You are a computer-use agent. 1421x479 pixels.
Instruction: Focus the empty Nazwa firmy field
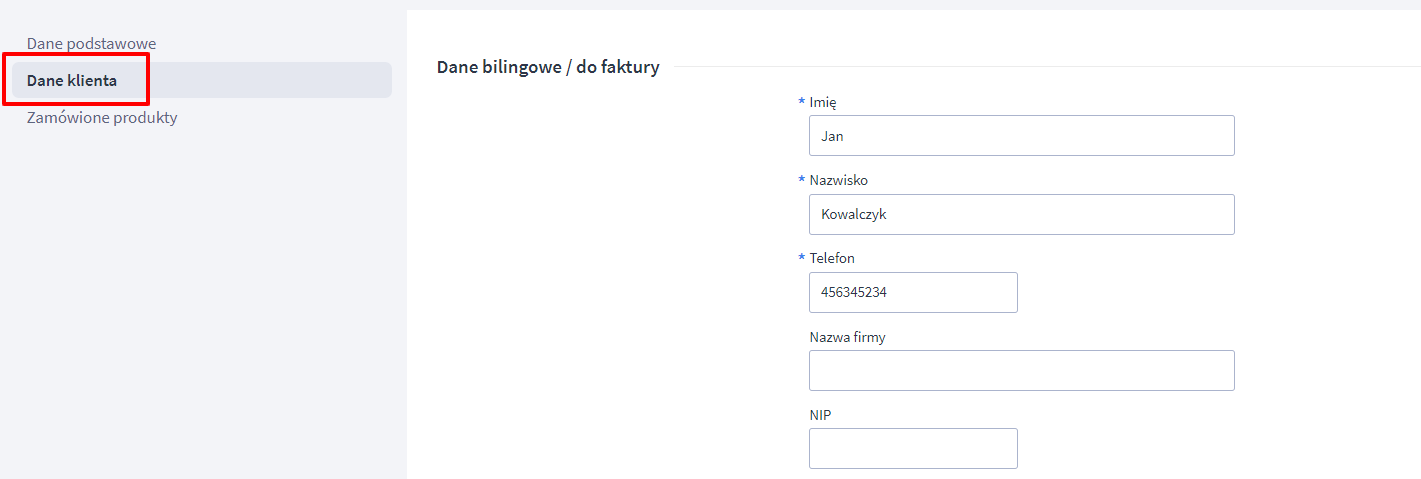click(1021, 370)
